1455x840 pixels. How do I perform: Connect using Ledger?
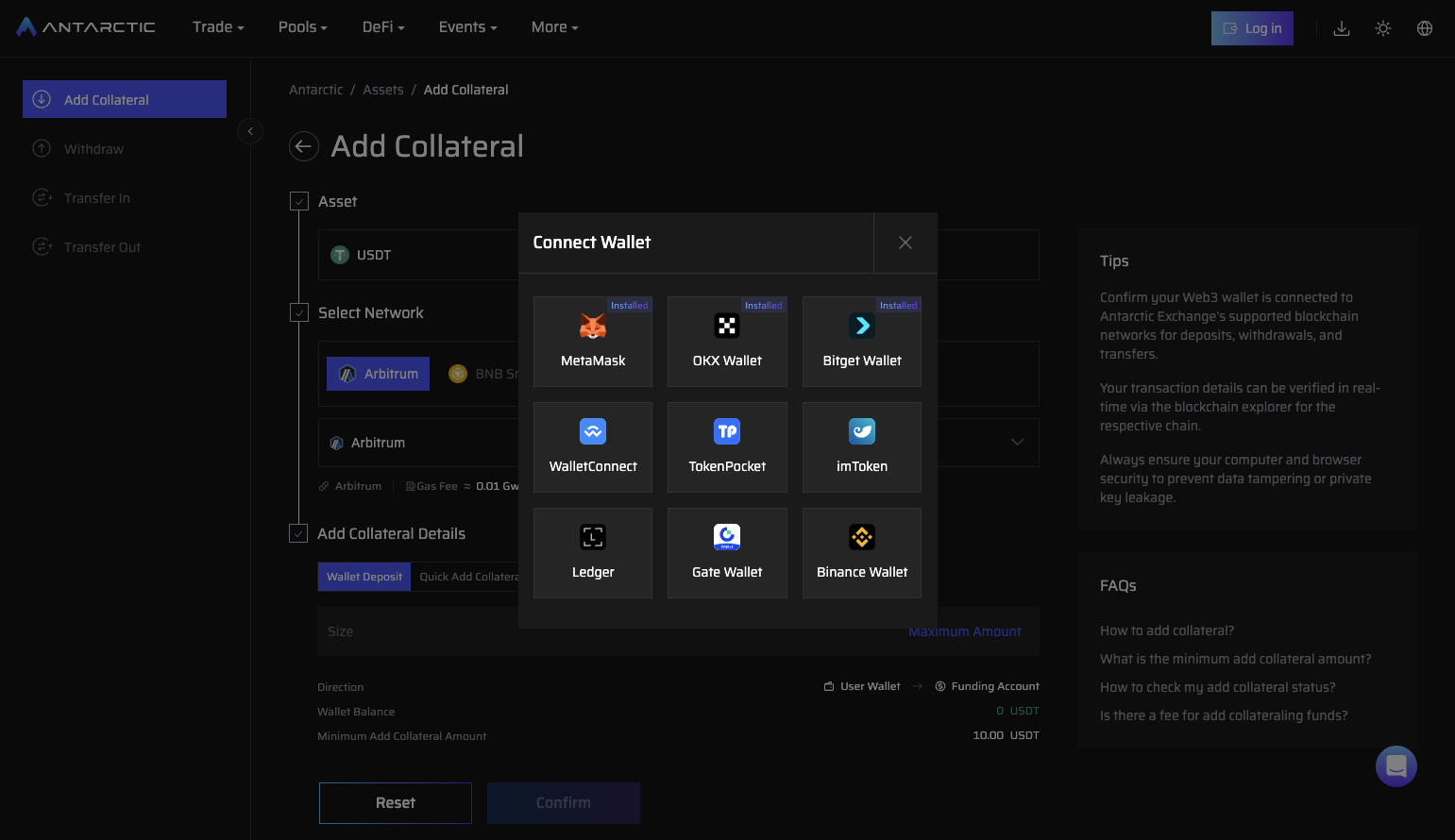pyautogui.click(x=593, y=553)
